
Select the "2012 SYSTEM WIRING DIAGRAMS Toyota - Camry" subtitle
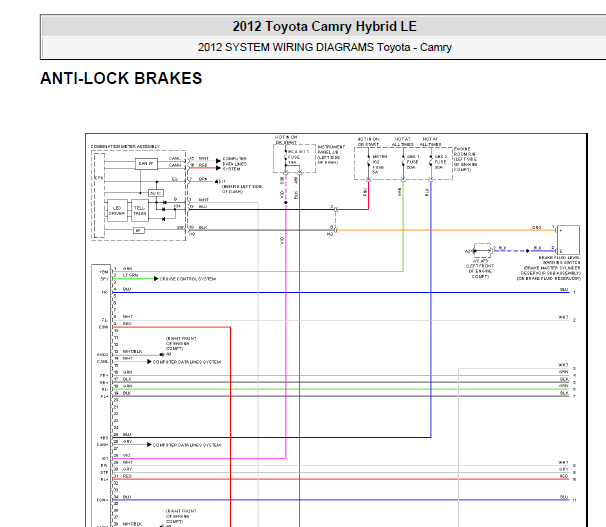tap(325, 47)
